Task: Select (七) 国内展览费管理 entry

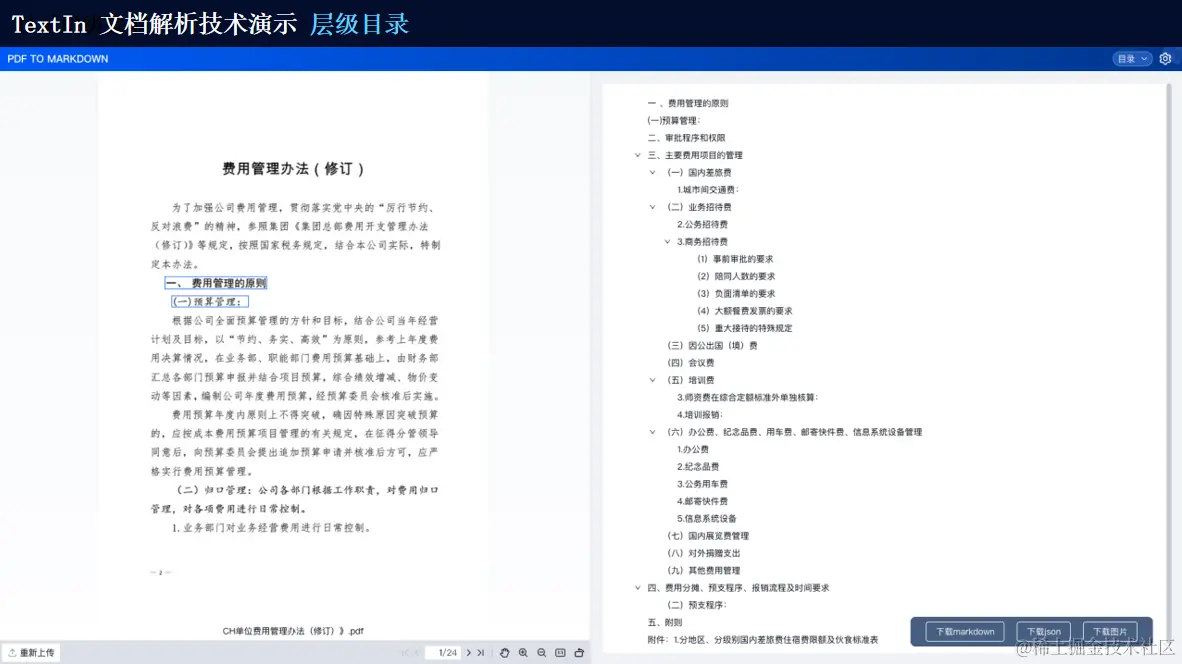Action: pyautogui.click(x=708, y=537)
